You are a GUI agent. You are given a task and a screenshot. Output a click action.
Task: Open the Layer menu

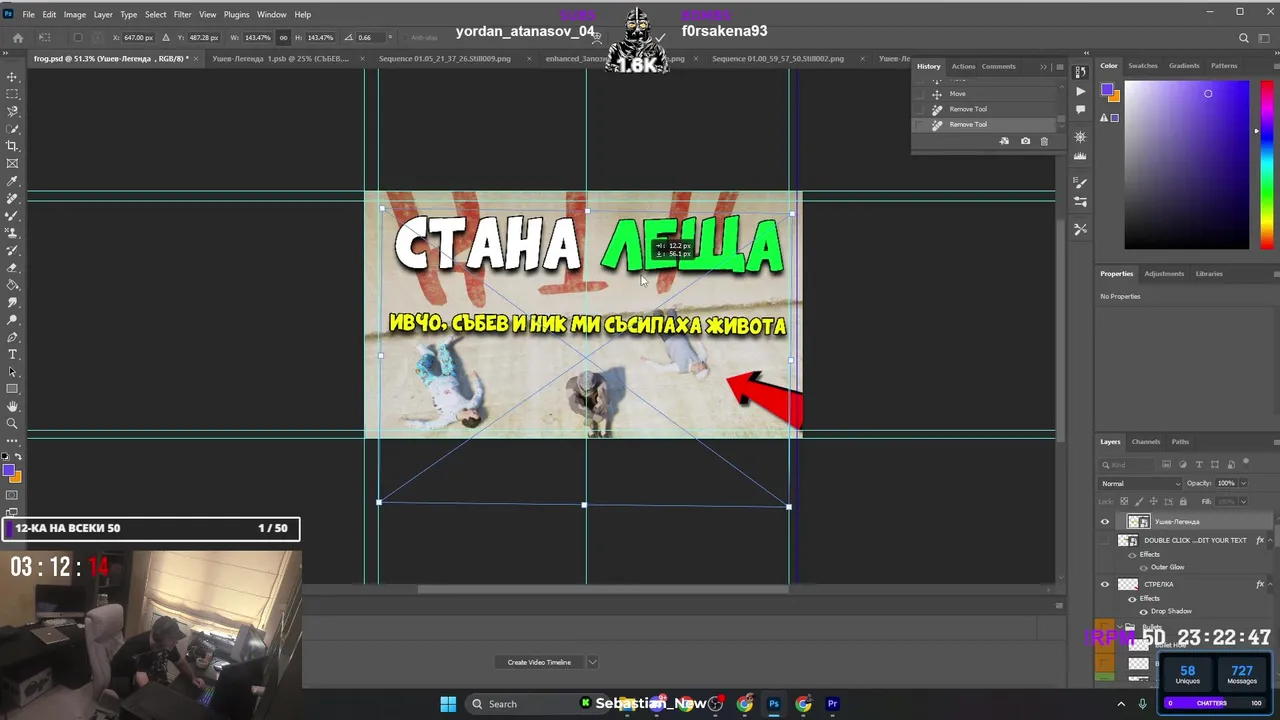point(103,15)
